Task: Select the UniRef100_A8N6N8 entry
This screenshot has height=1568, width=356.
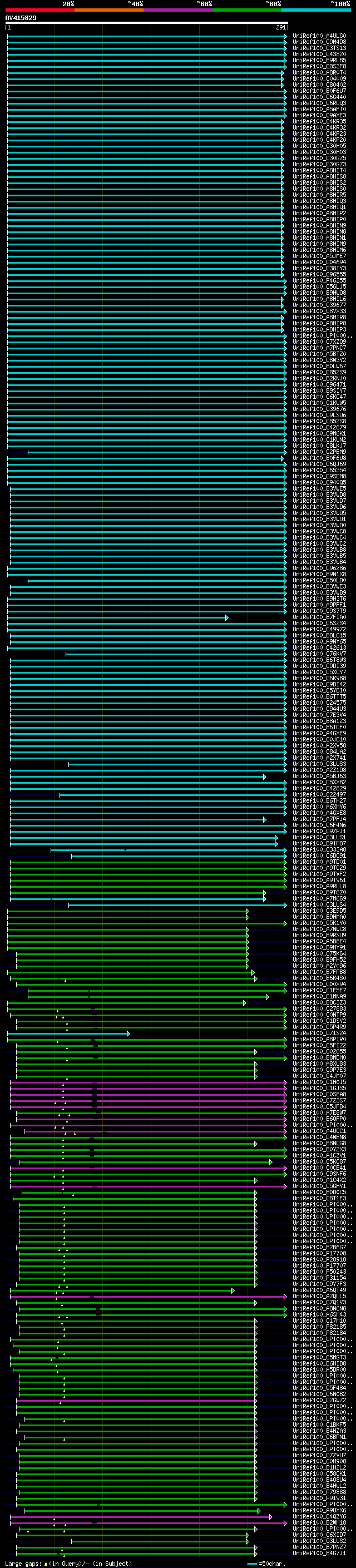Action: [x=319, y=1309]
